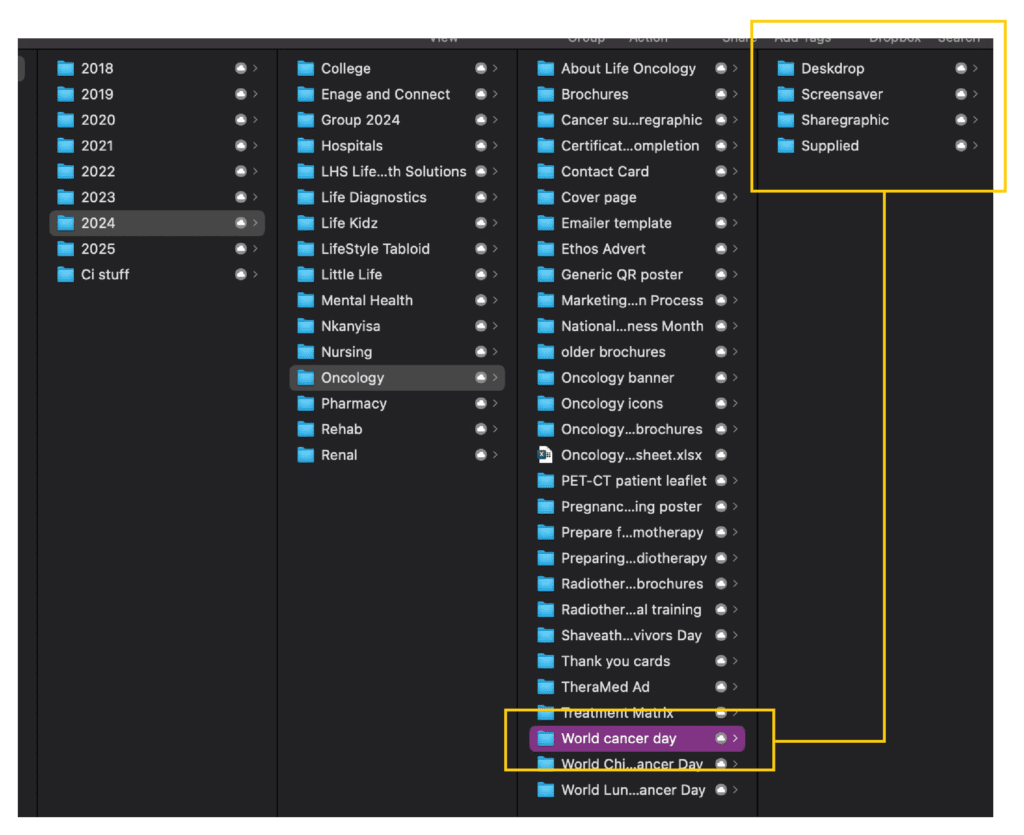
Task: Click the Excel file icon for Oncology sheet.xlsx
Action: (545, 455)
